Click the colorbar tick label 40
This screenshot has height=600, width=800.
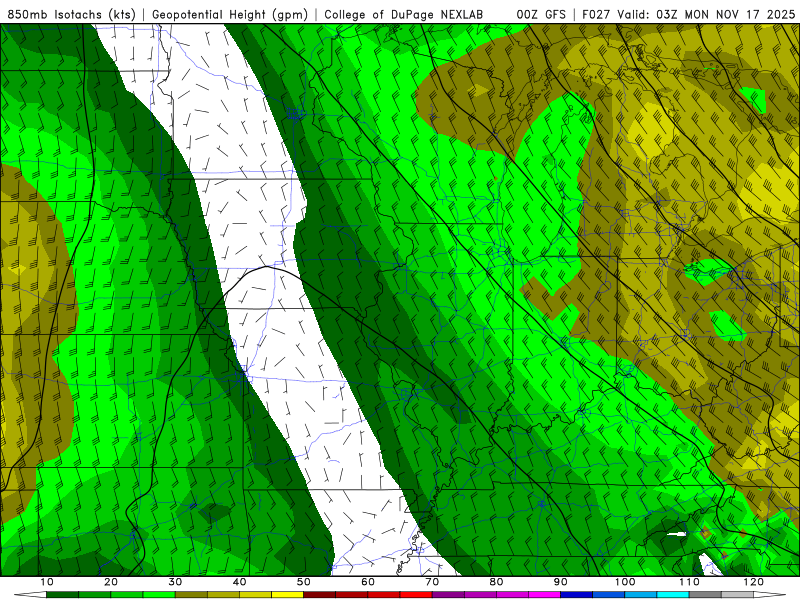coord(239,582)
